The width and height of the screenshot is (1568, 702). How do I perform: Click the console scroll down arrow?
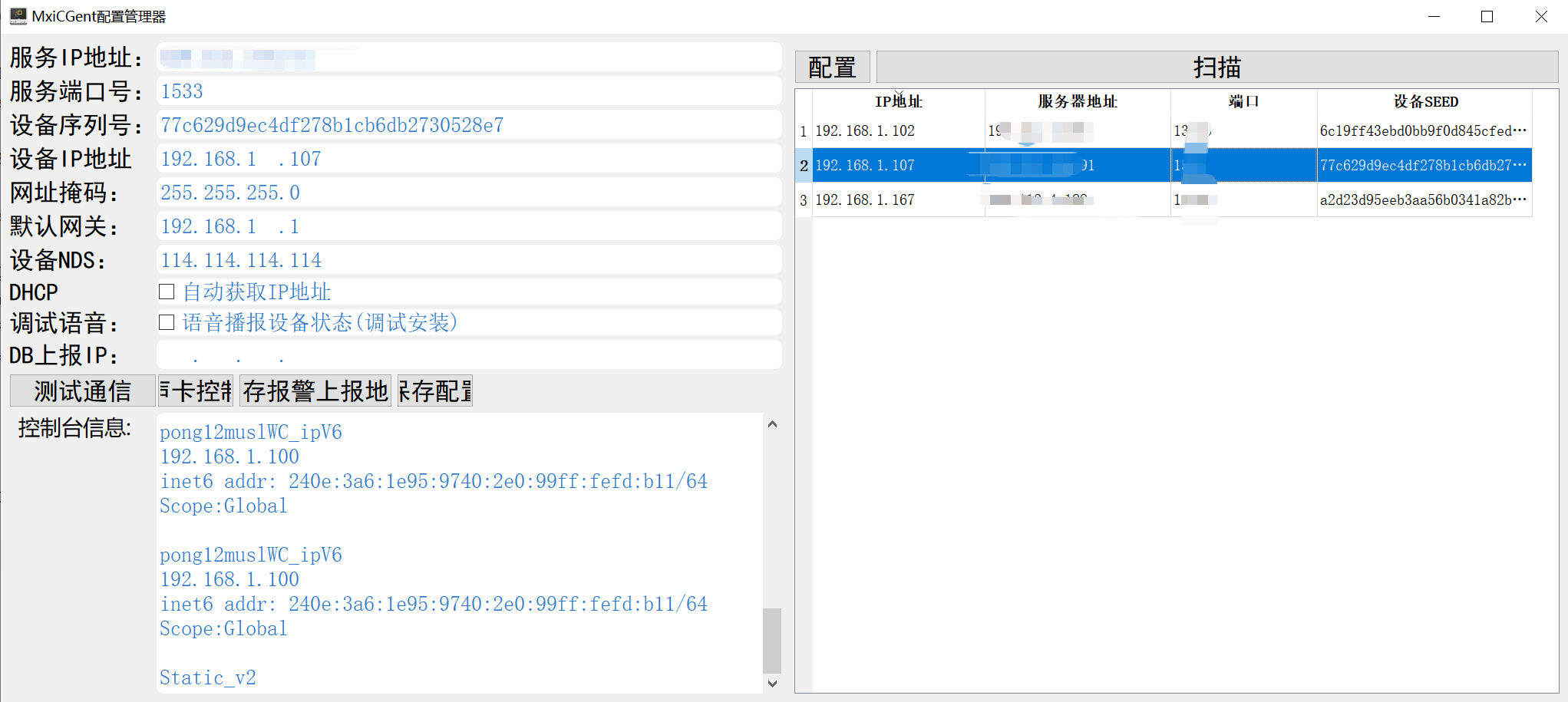(772, 684)
